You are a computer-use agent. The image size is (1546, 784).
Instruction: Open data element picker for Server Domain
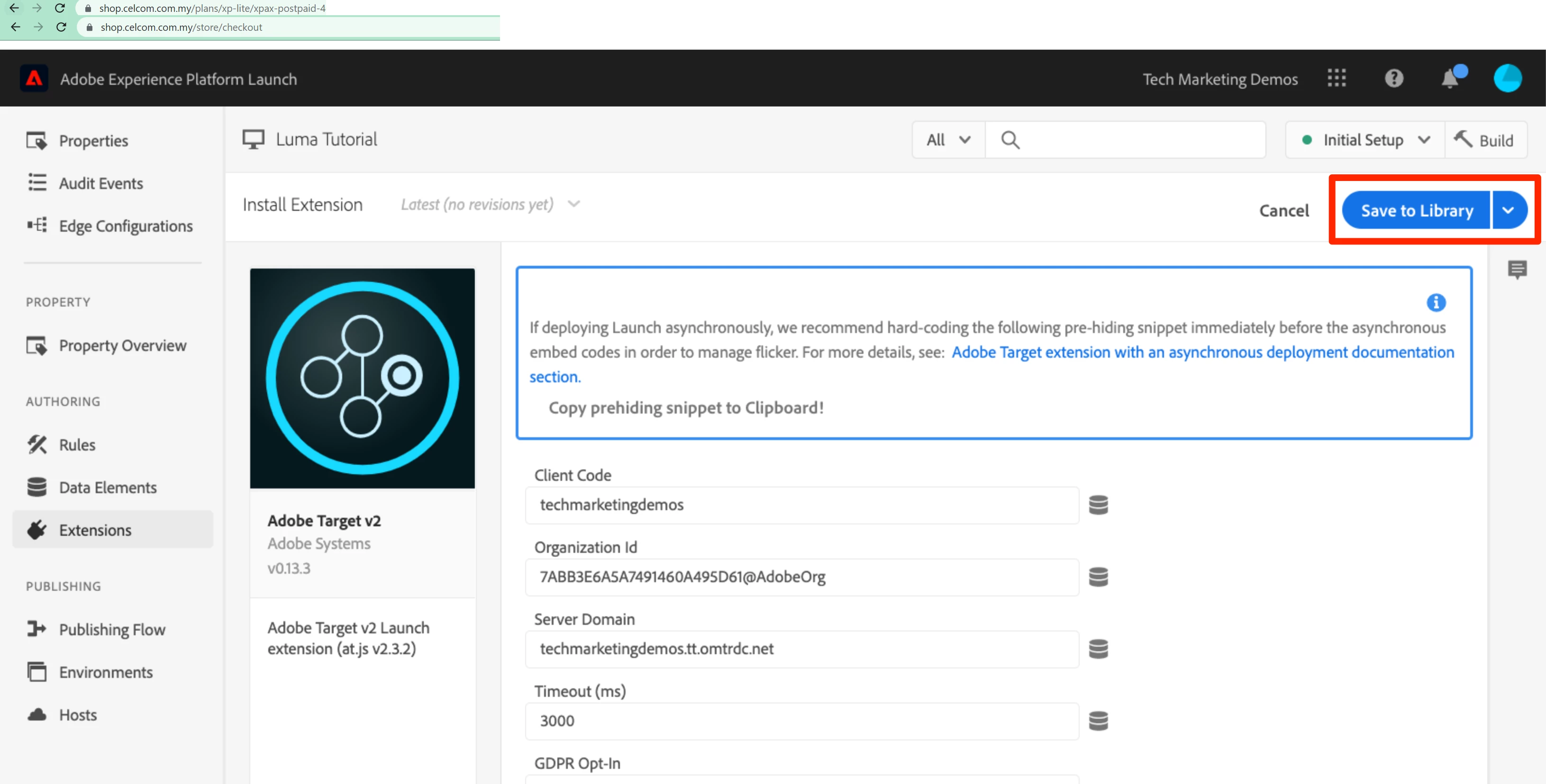(x=1098, y=649)
